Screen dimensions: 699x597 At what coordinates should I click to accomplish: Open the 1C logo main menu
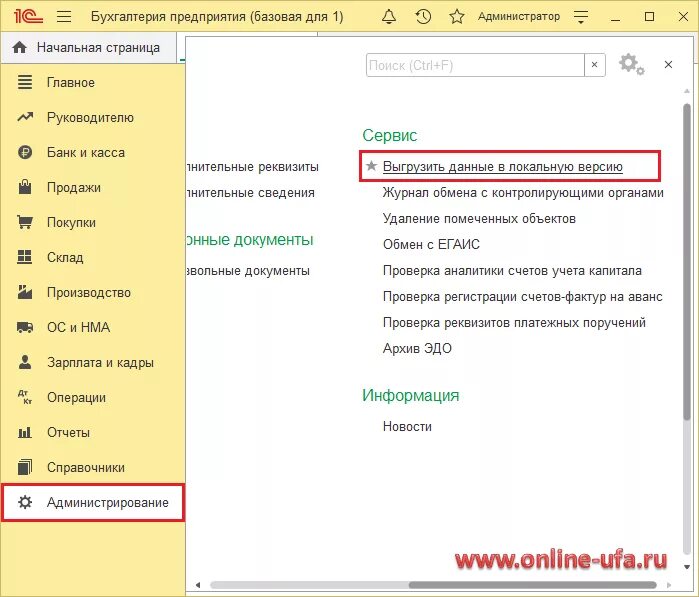point(28,16)
